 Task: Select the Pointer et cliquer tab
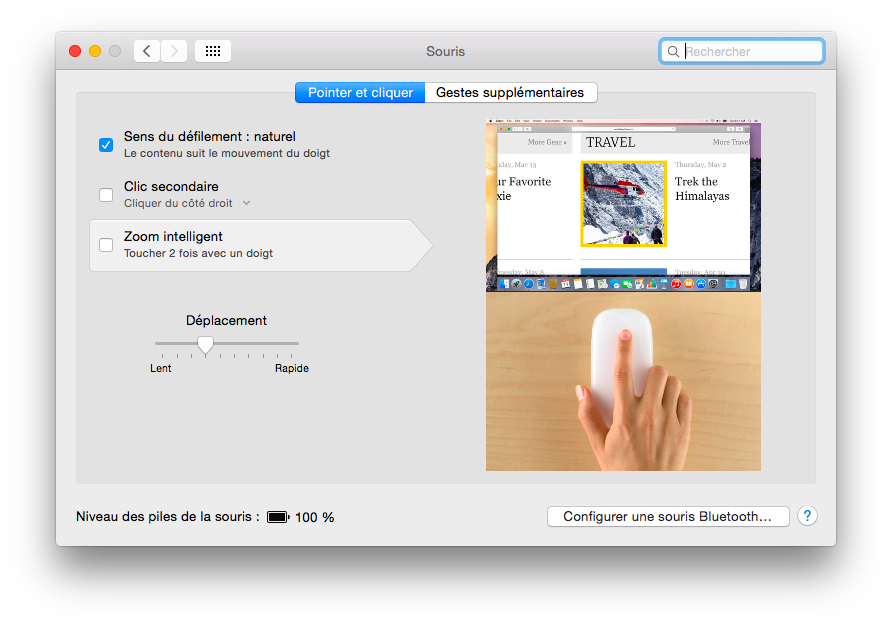[x=360, y=93]
